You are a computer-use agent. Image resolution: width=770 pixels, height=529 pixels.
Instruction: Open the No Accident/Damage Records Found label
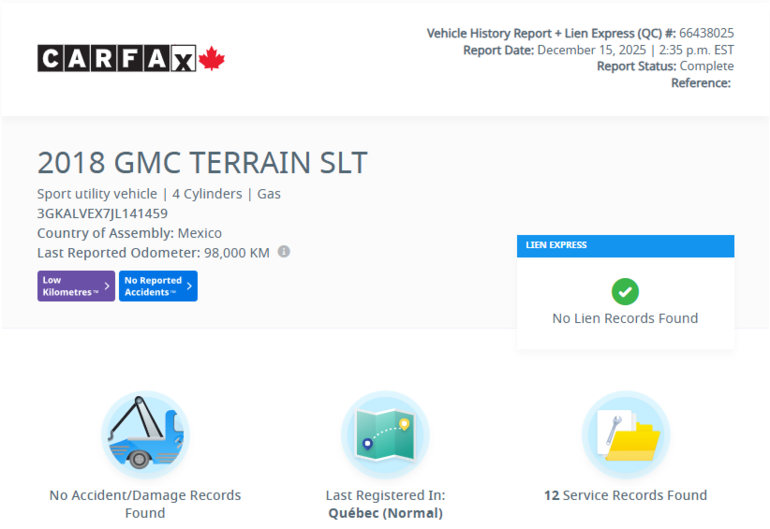[x=145, y=503]
